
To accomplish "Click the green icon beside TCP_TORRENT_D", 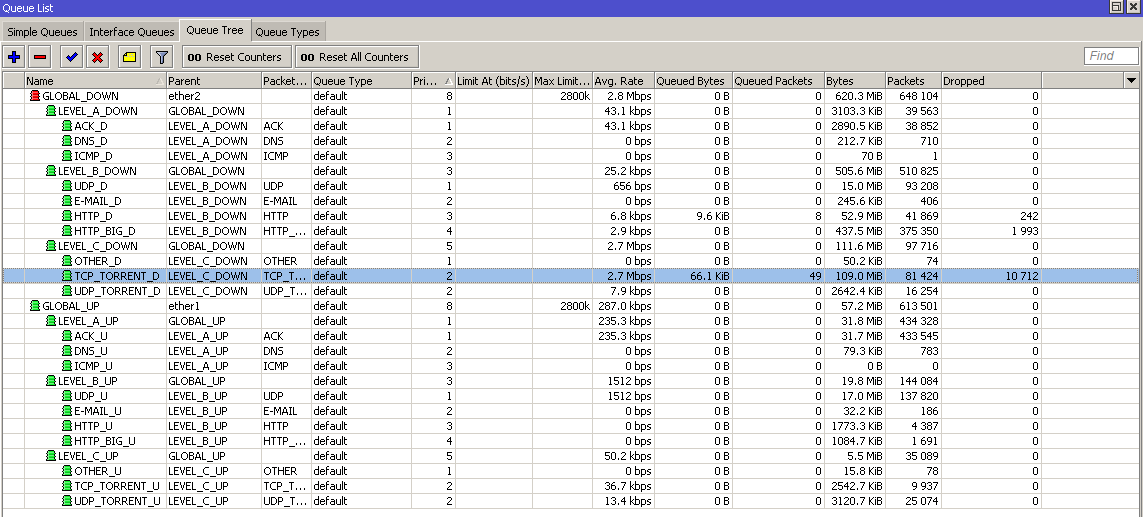I will pos(67,276).
